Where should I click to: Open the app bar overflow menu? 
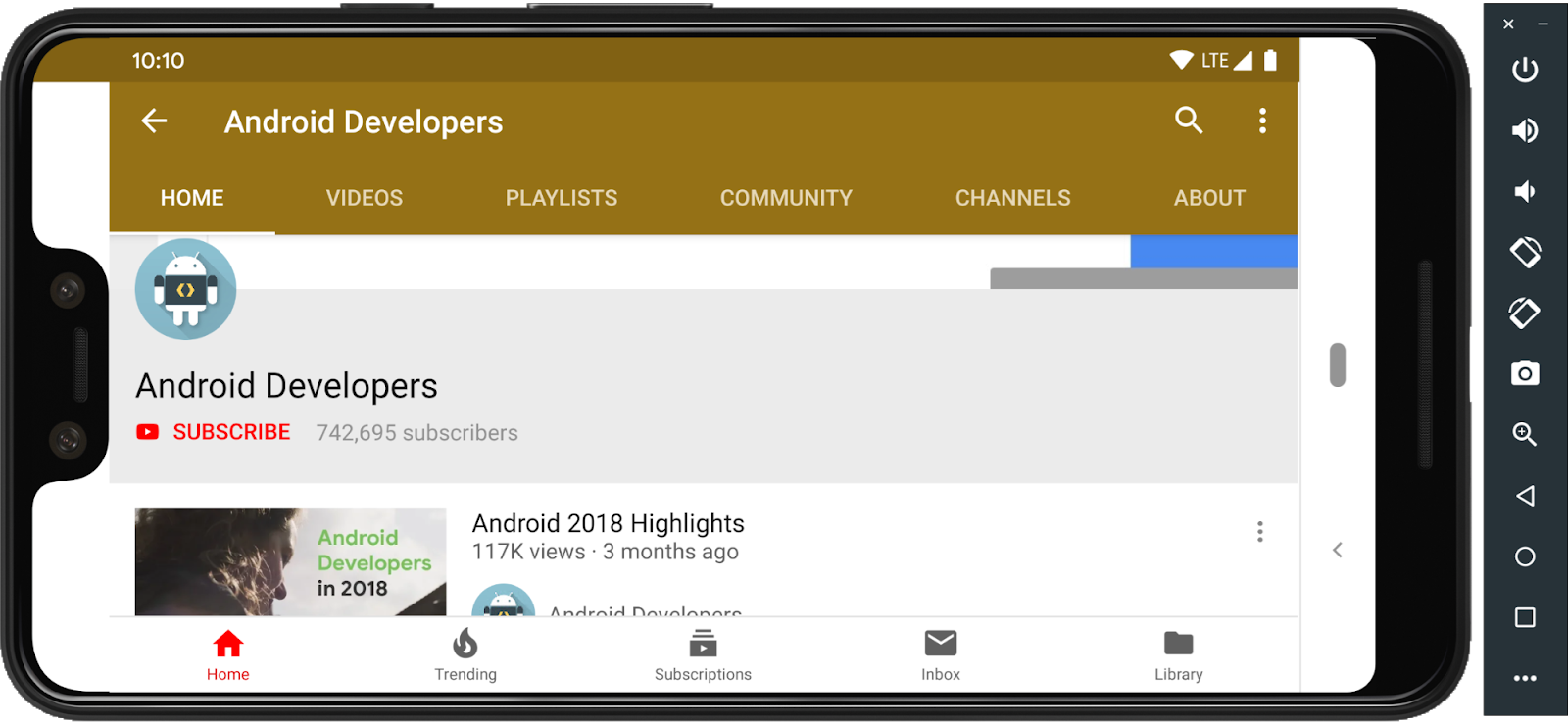click(x=1262, y=121)
